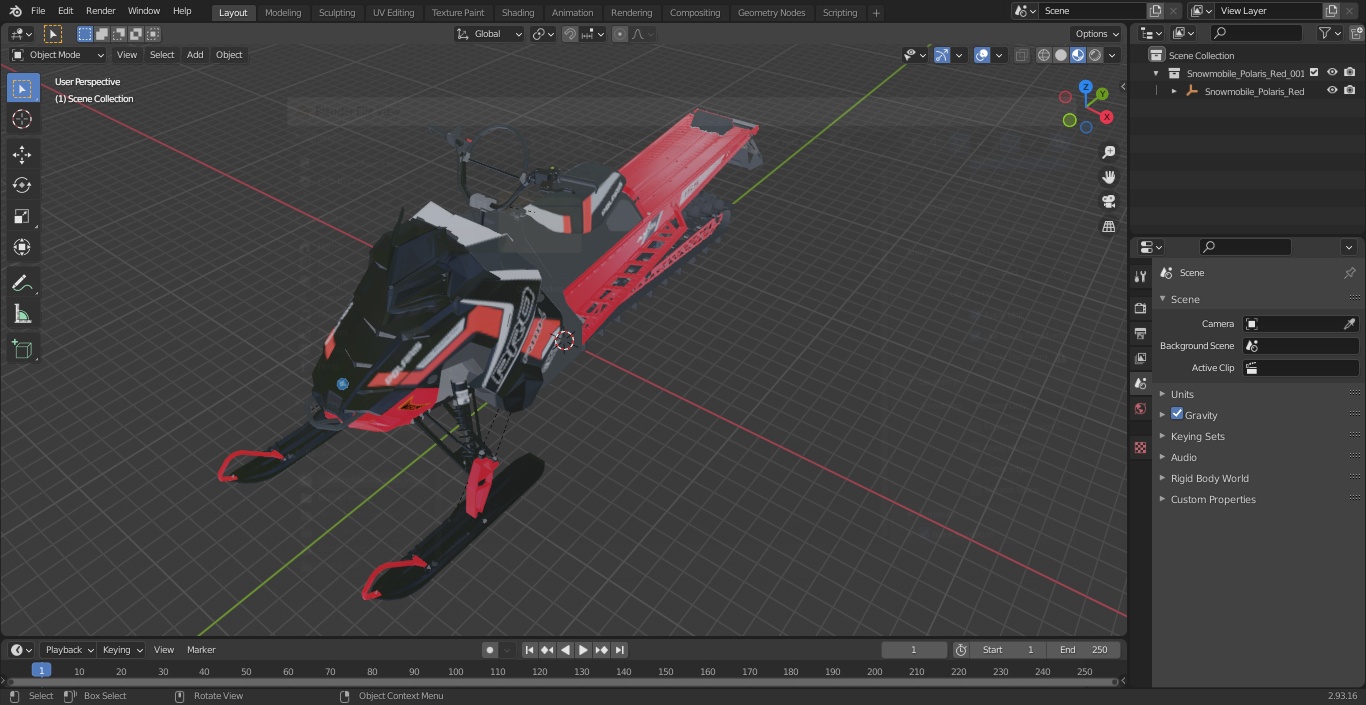Open Global transform orientation dropdown
This screenshot has width=1366, height=705.
(489, 34)
